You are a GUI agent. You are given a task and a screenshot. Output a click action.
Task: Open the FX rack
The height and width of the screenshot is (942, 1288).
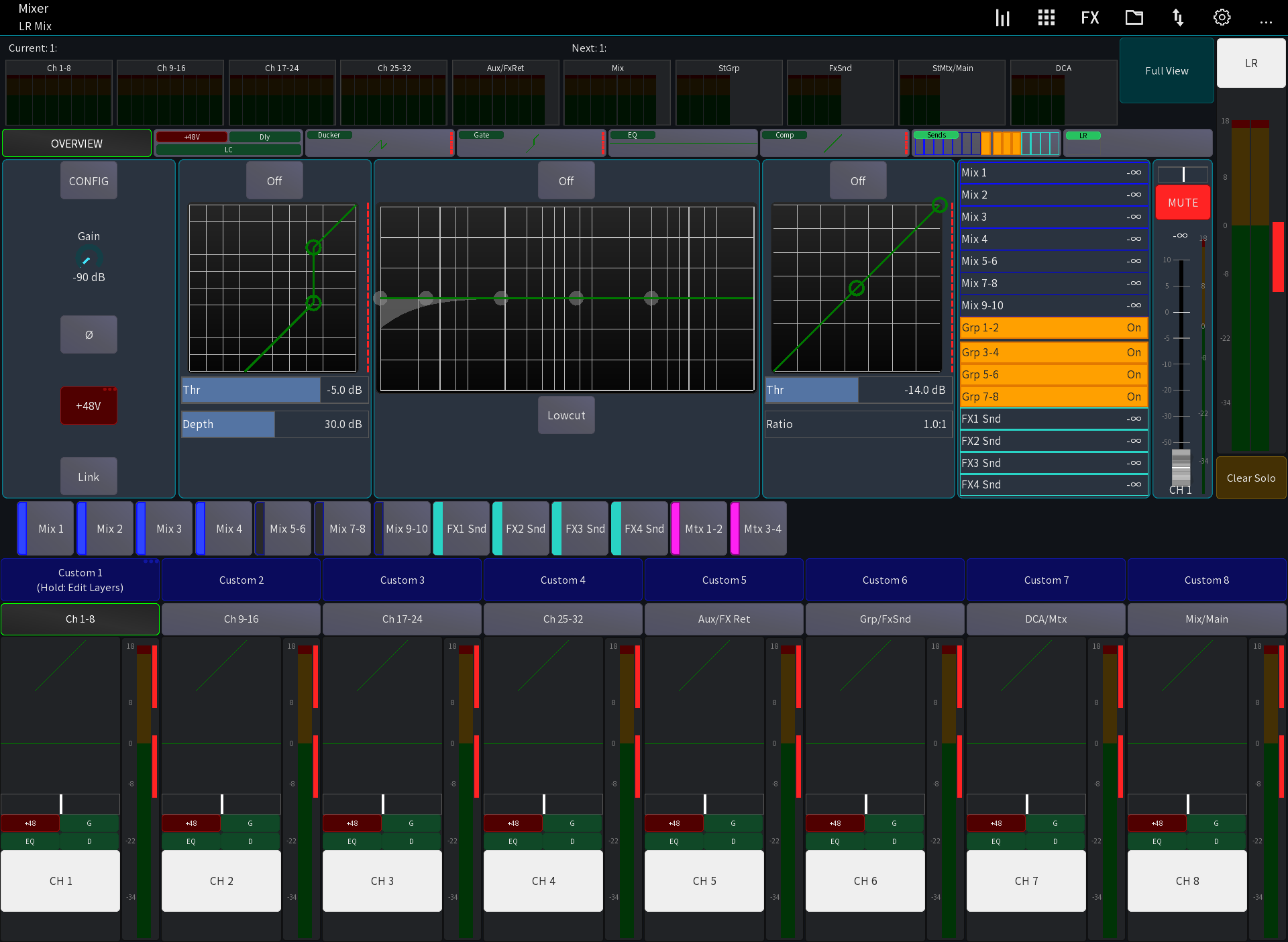pos(1089,17)
